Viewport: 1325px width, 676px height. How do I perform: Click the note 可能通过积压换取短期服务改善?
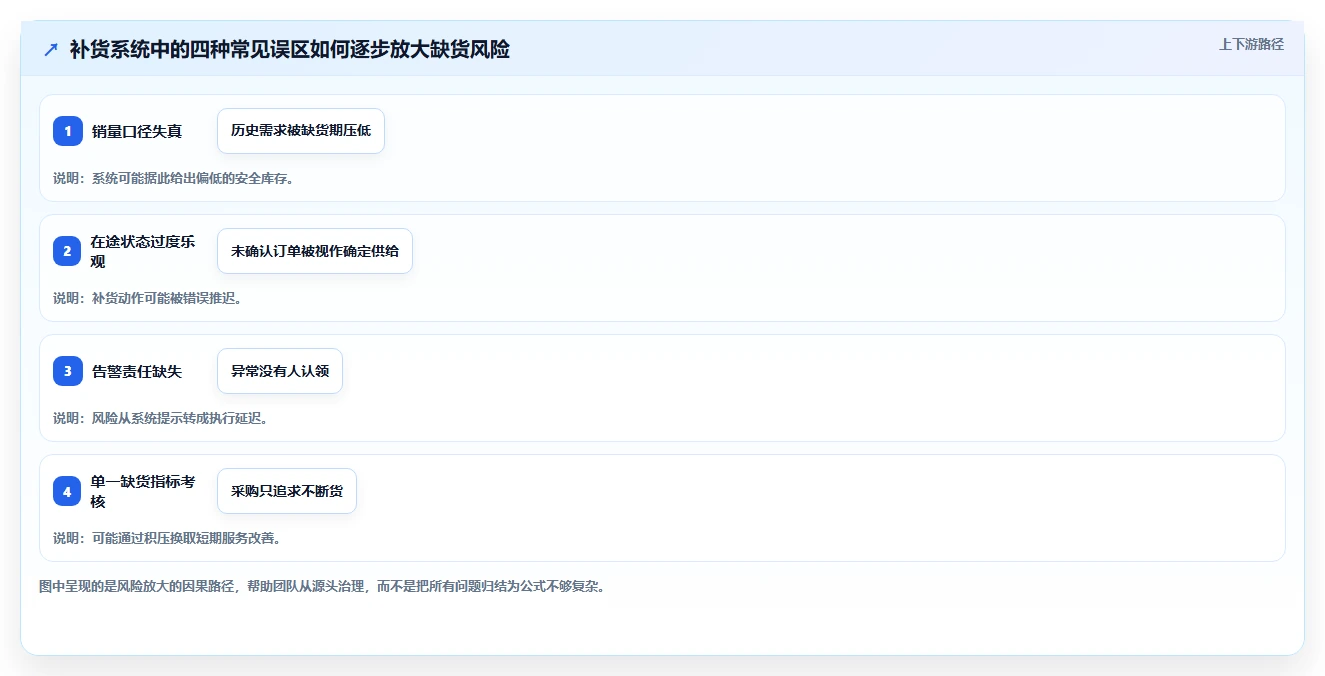click(x=188, y=538)
